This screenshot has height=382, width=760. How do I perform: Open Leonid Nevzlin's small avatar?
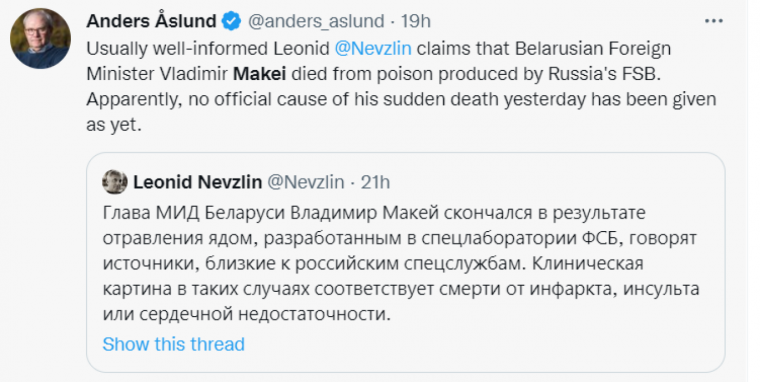click(x=115, y=182)
